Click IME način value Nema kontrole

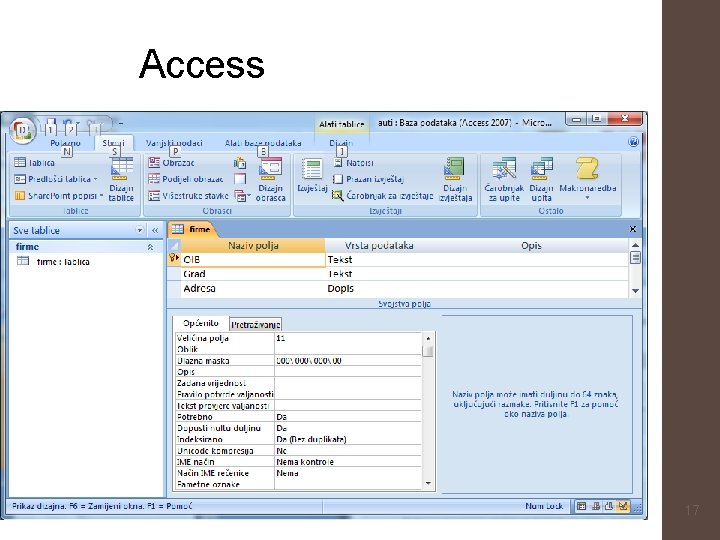[x=348, y=462]
